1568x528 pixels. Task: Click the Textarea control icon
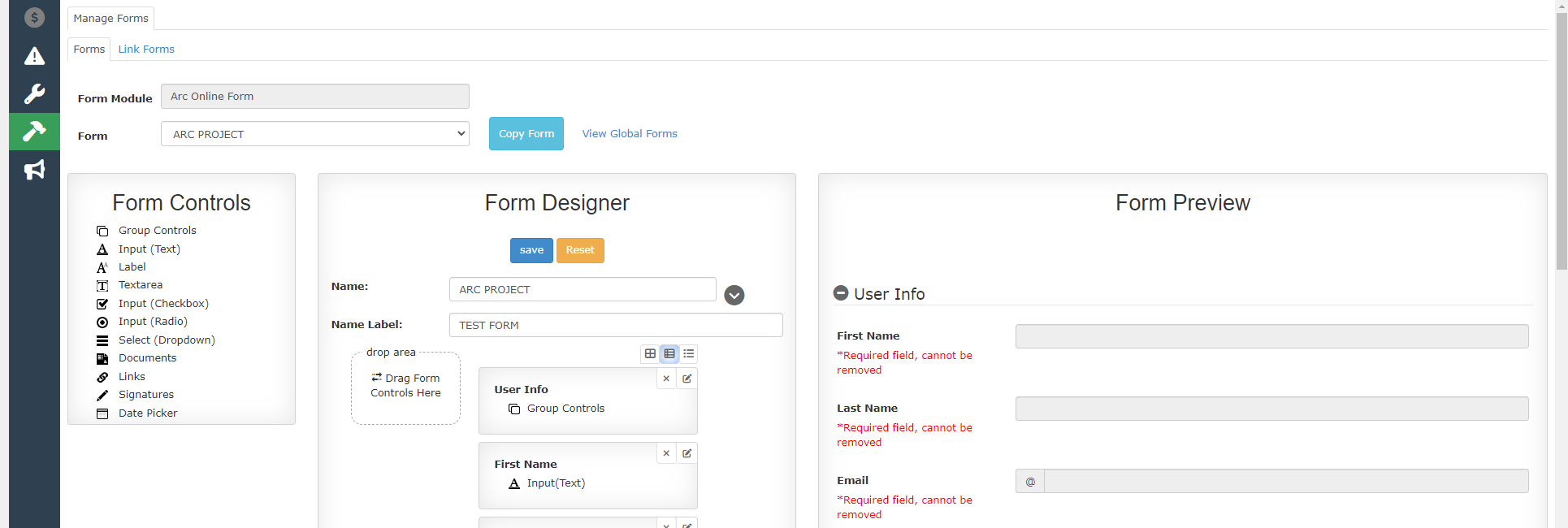pos(102,285)
